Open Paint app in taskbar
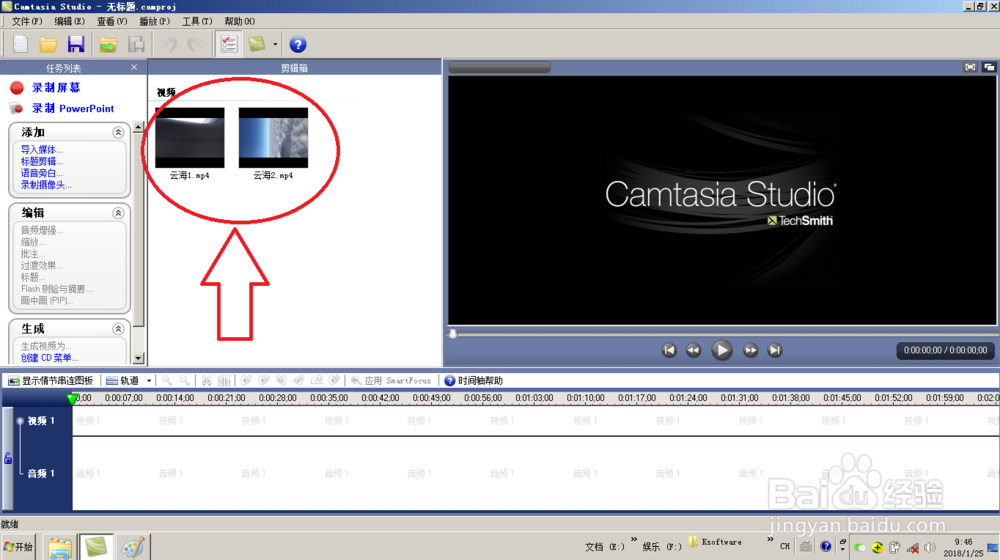This screenshot has height=560, width=1000. (x=133, y=547)
